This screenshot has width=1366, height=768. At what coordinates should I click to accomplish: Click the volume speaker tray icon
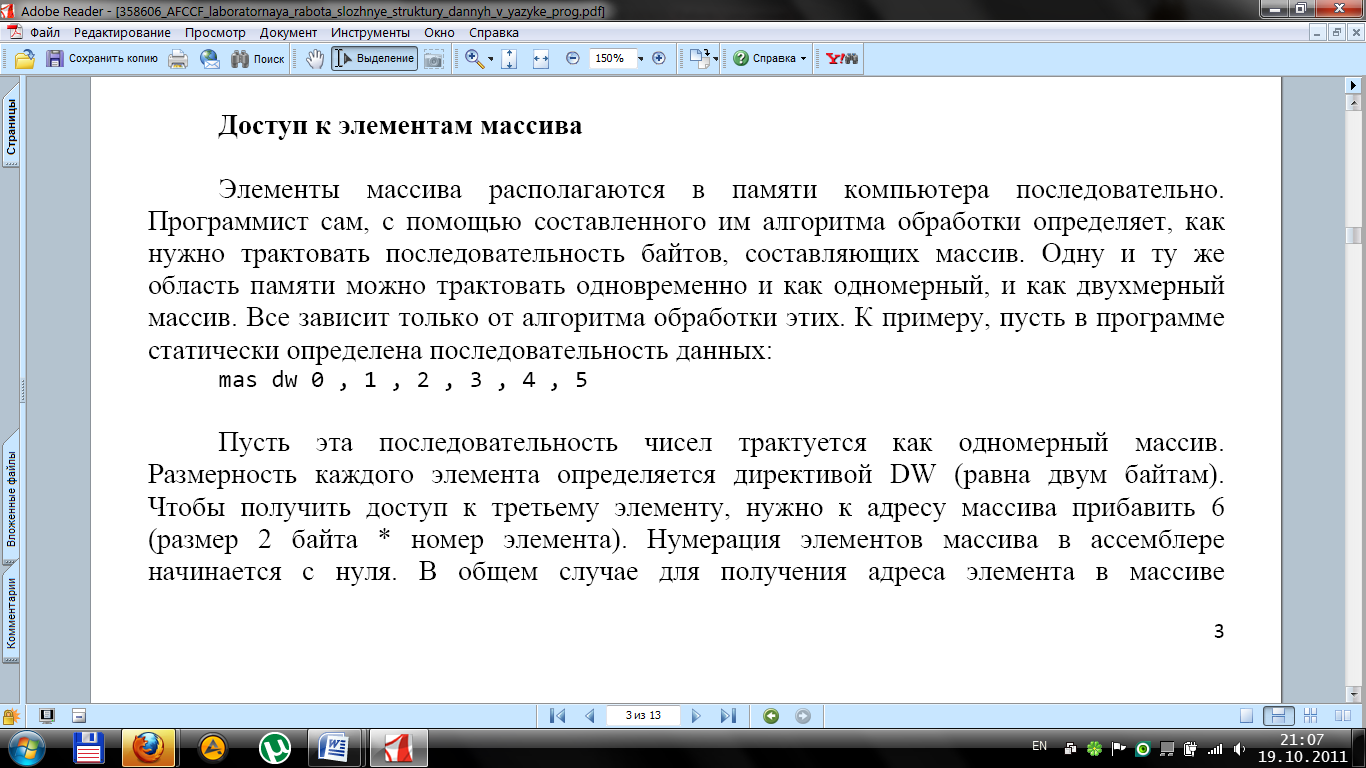(x=1241, y=748)
